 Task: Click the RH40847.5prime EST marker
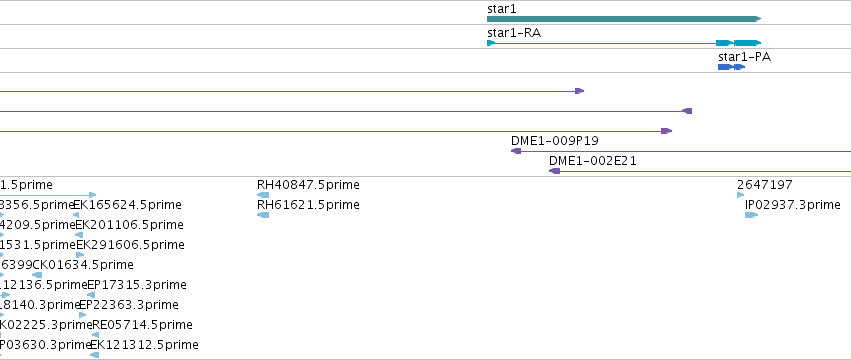click(263, 195)
